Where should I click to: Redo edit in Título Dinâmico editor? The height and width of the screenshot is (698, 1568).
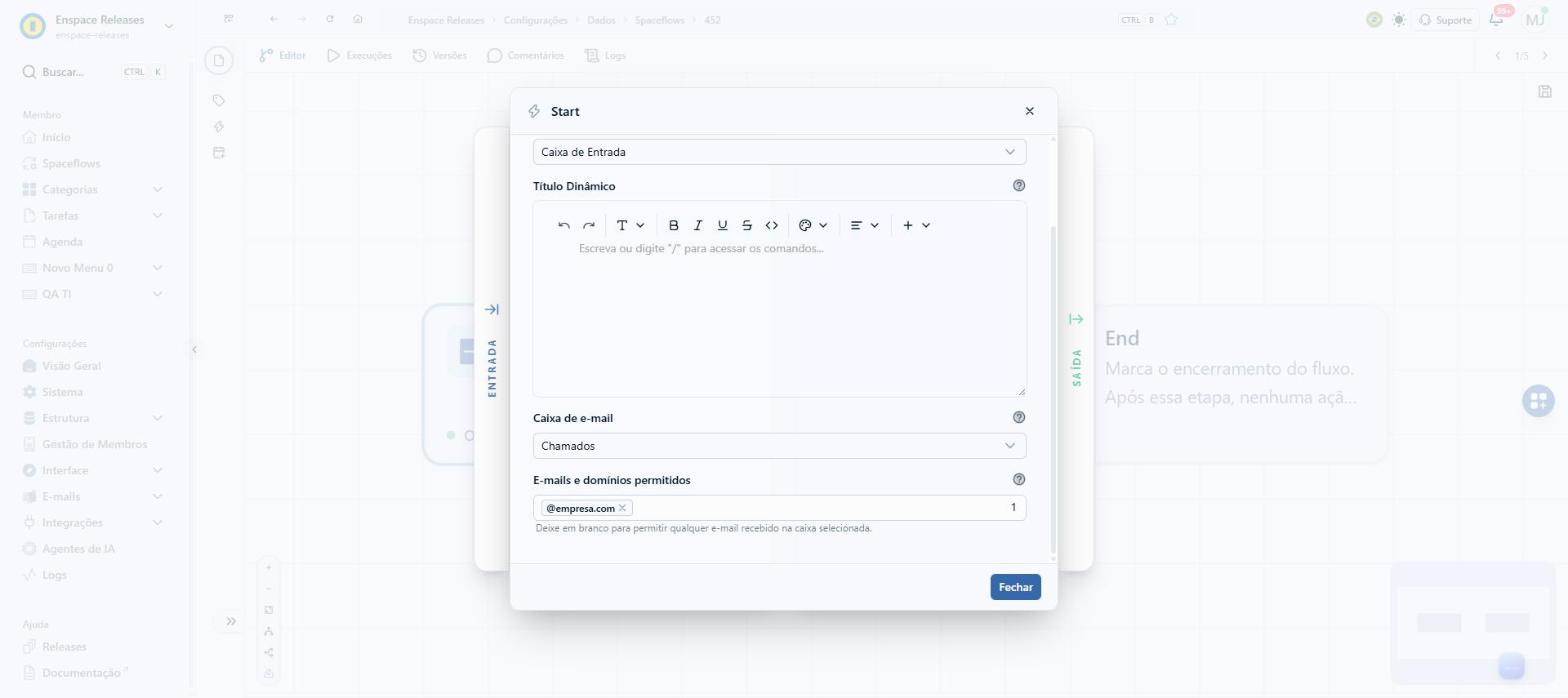tap(589, 226)
